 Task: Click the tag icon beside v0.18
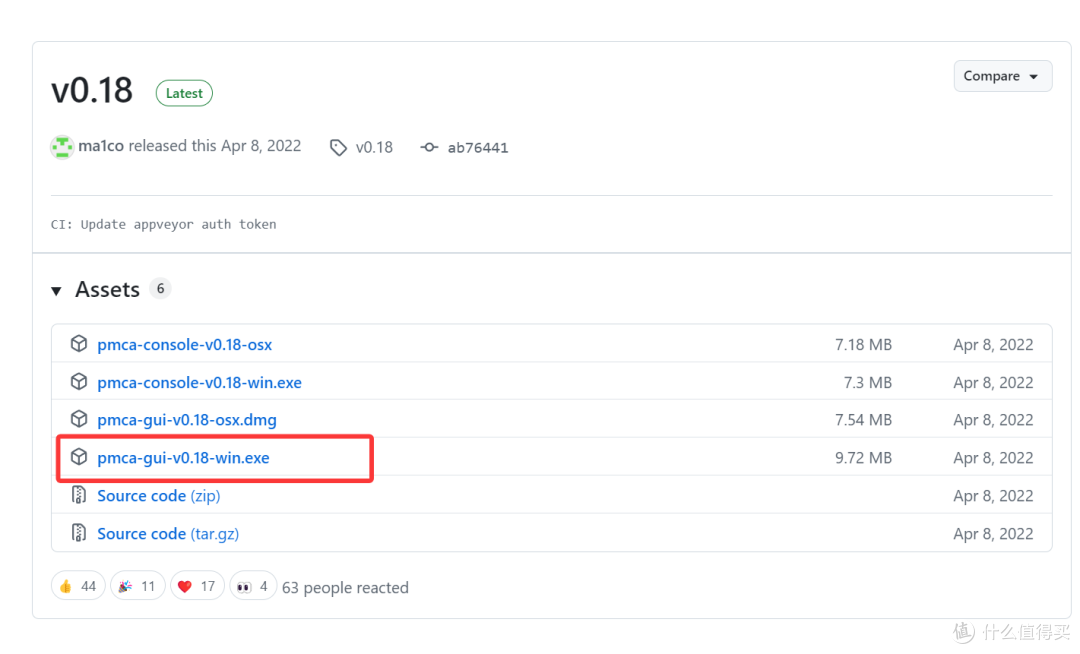(x=338, y=147)
